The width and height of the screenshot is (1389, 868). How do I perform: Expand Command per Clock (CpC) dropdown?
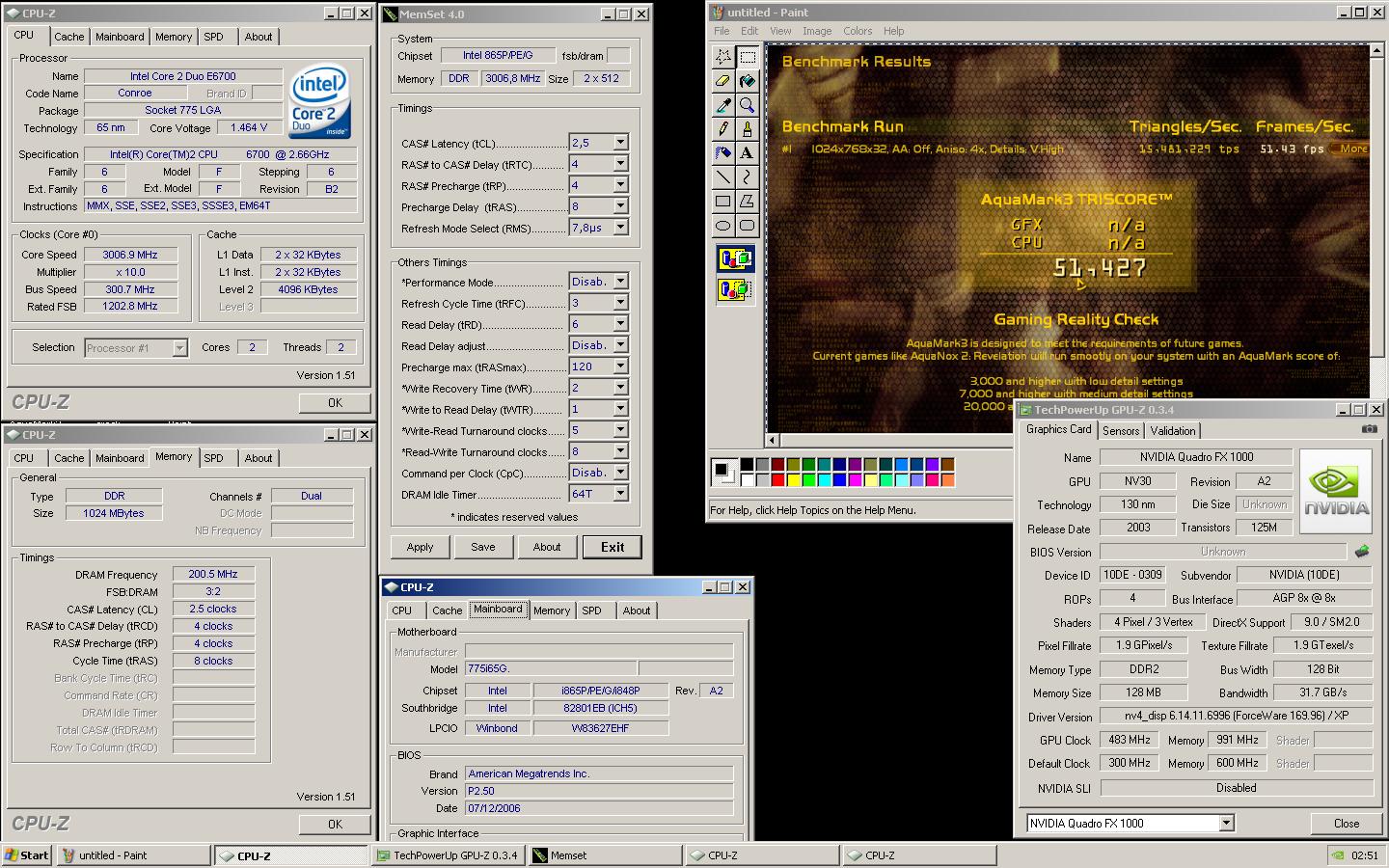(620, 473)
